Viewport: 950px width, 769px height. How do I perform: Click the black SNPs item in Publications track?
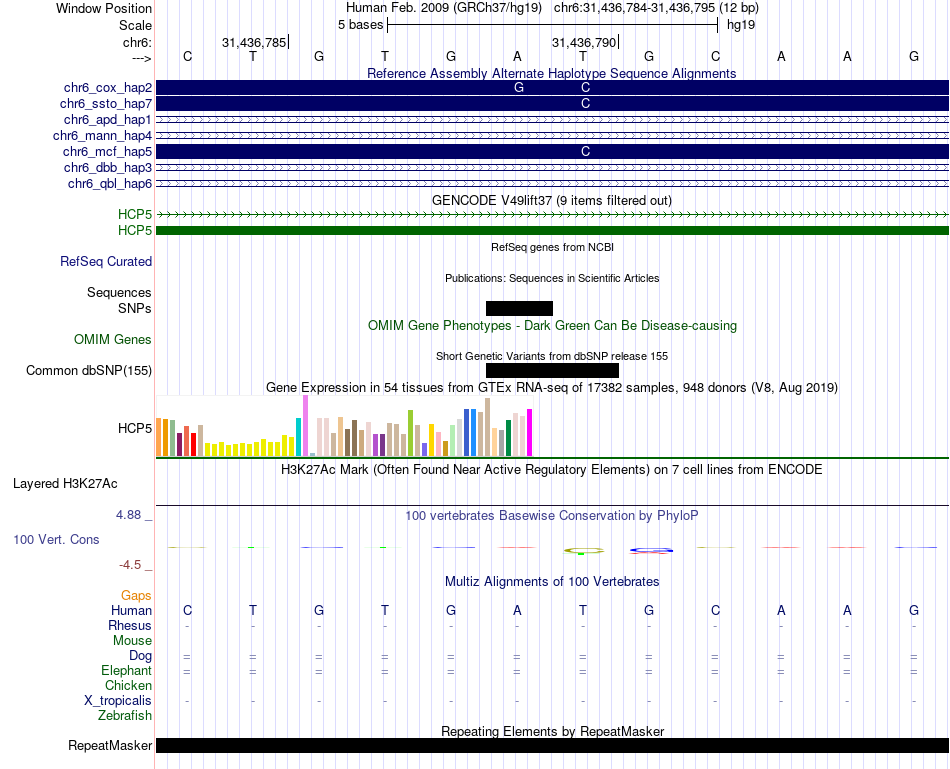(519, 308)
